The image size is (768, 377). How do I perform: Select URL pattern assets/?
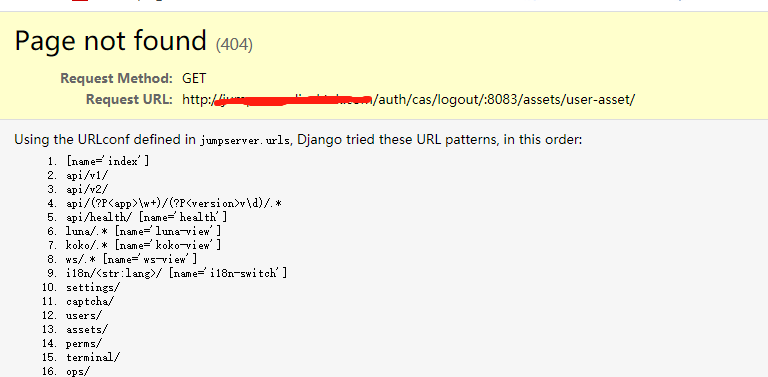point(87,330)
